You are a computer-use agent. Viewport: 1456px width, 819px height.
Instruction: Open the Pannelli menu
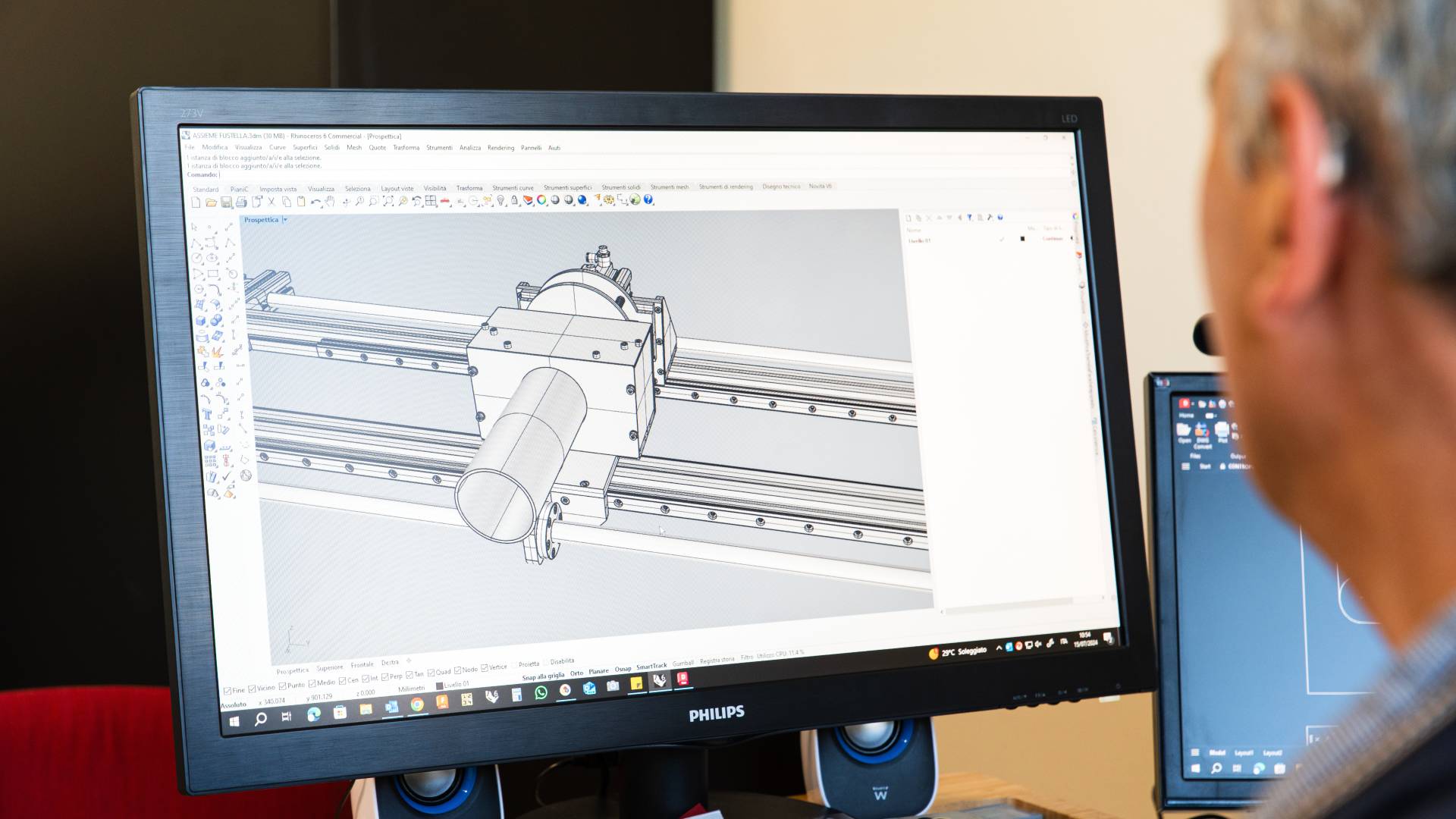coord(531,148)
